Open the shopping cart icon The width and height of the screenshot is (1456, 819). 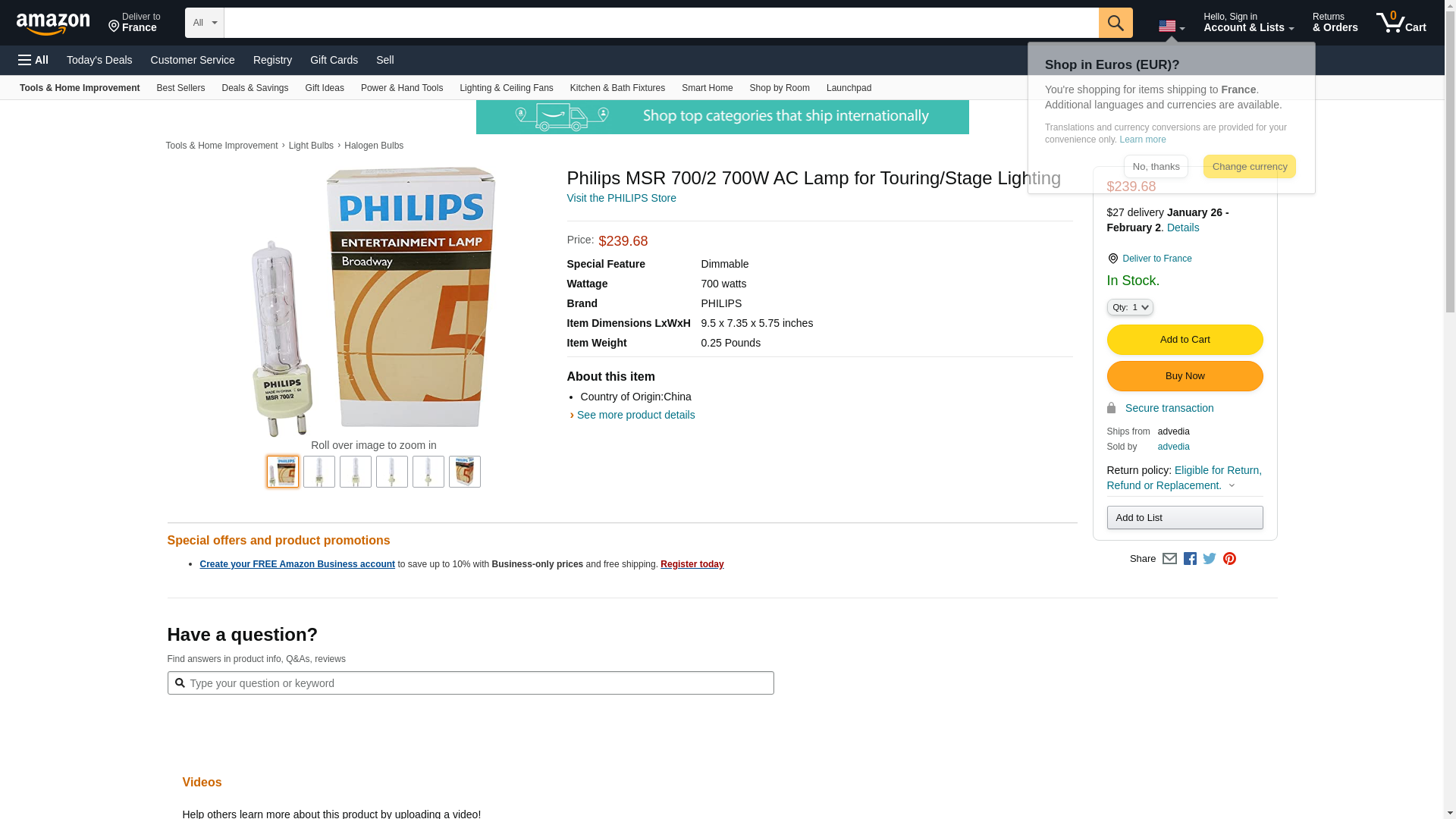point(1401,23)
